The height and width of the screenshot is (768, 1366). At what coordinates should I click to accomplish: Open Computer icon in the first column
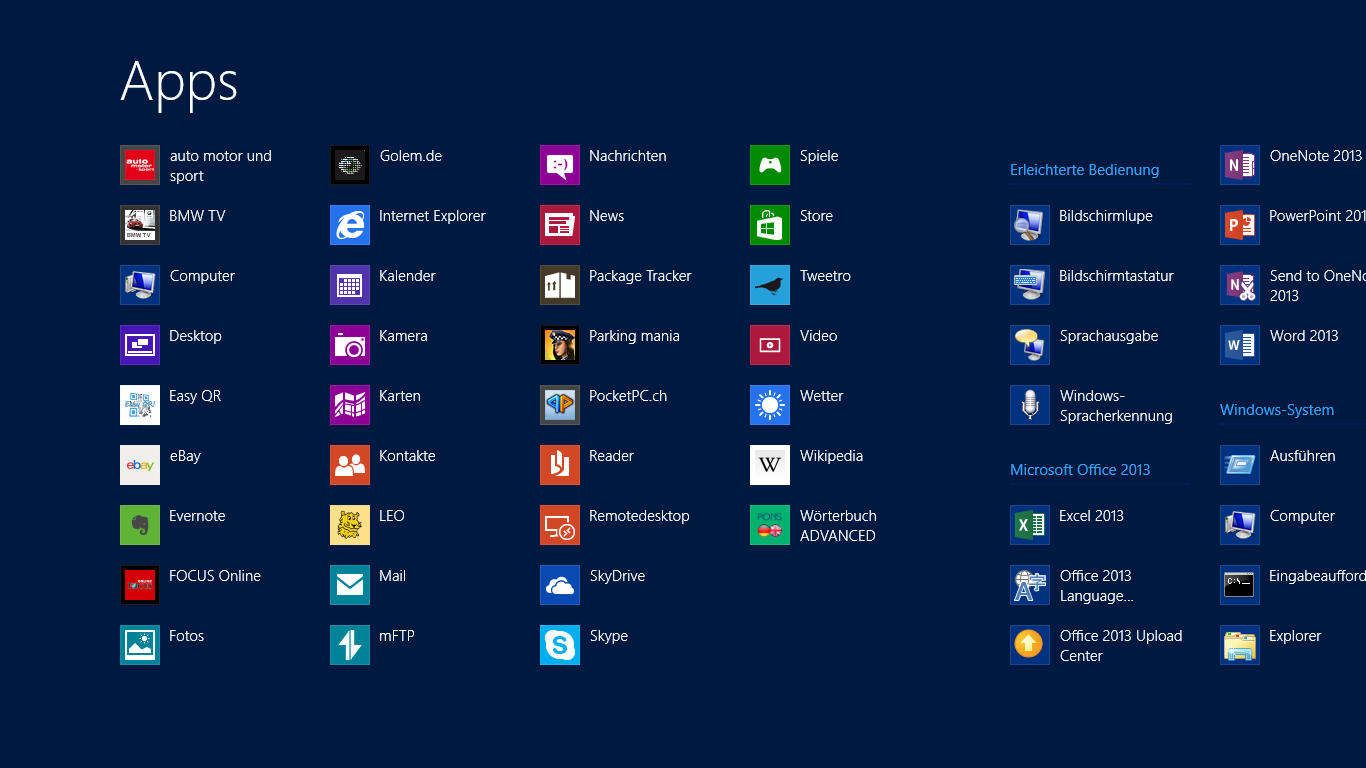(x=140, y=285)
